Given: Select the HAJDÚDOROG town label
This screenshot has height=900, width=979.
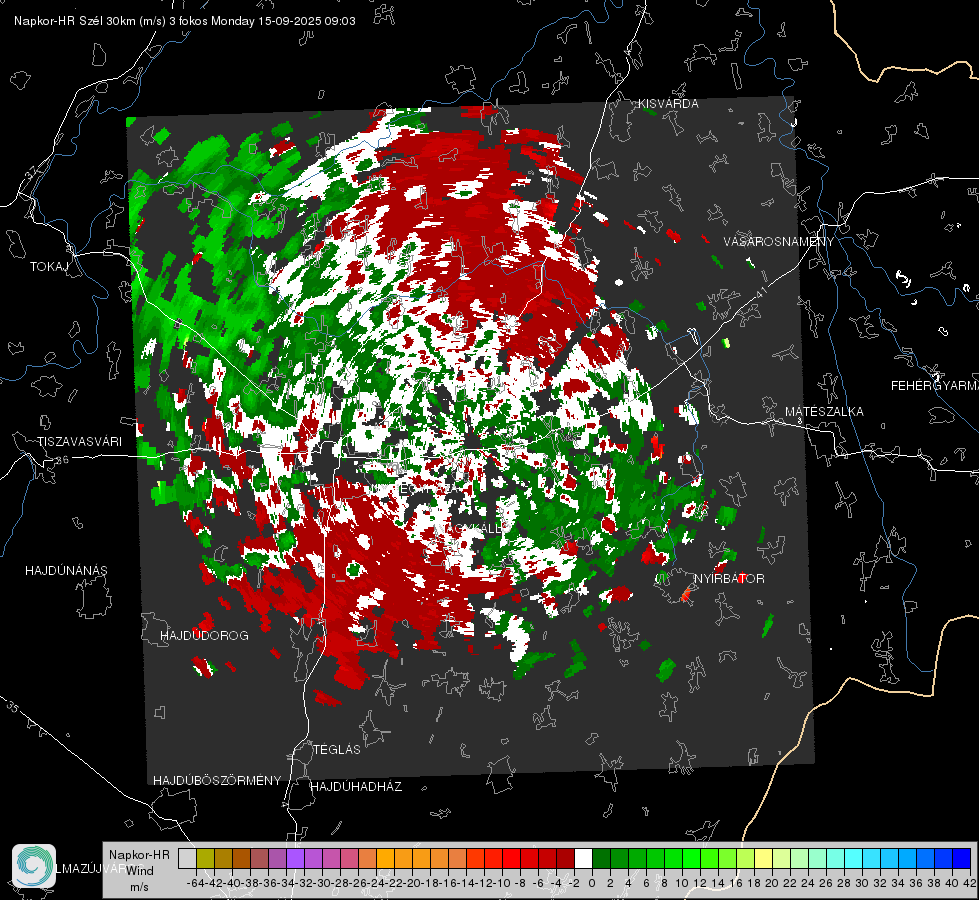Looking at the screenshot, I should coord(204,636).
